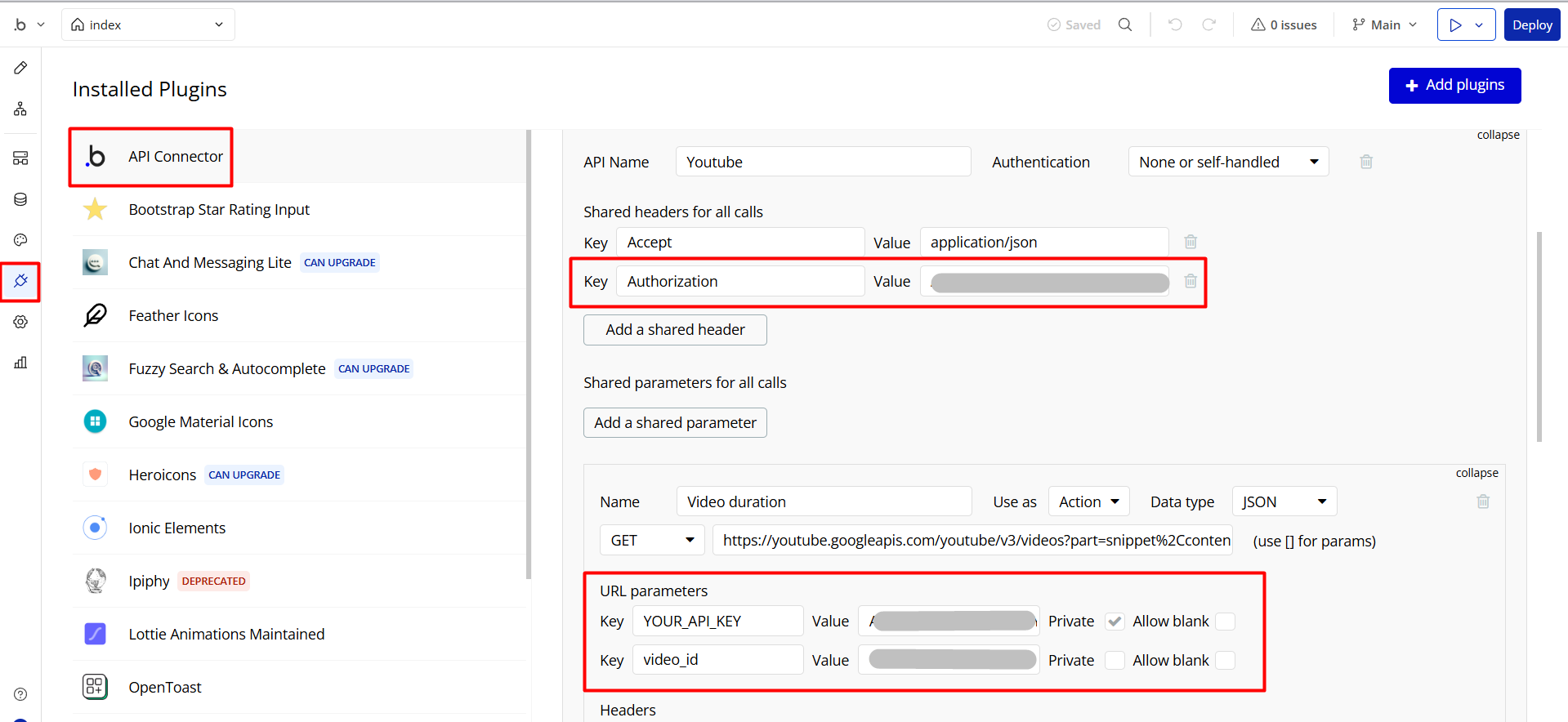Open the Design tab pencil icon
This screenshot has height=722, width=1568.
(20, 68)
